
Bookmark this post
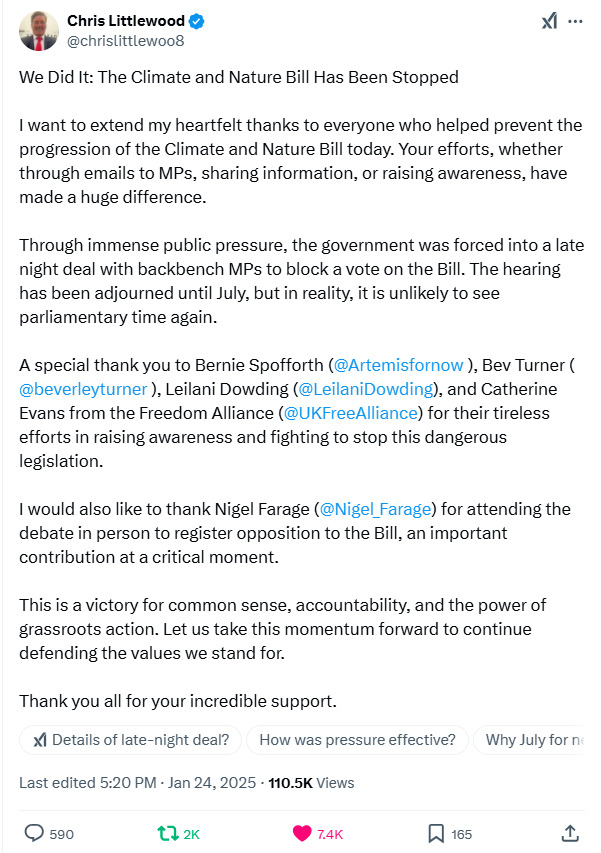click(437, 832)
